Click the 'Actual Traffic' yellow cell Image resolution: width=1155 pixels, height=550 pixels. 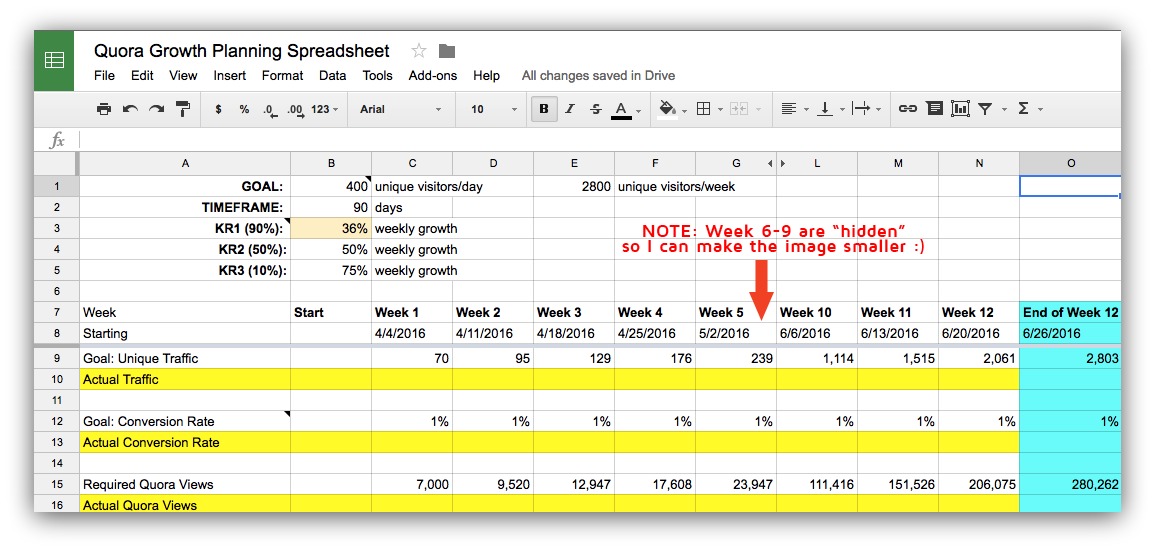(185, 379)
